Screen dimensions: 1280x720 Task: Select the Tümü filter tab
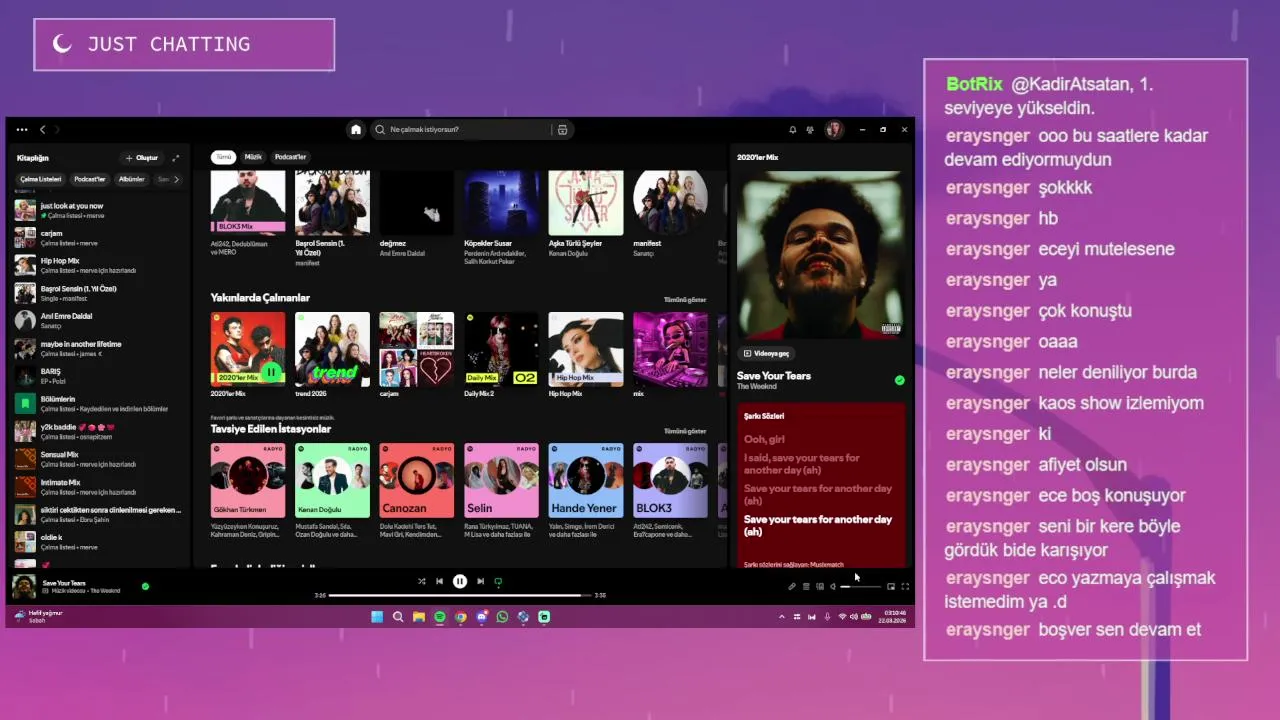click(224, 157)
